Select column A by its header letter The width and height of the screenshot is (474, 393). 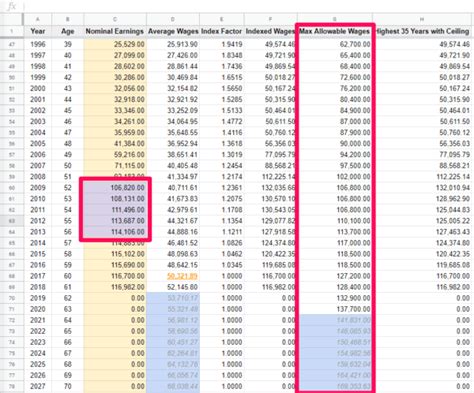[x=38, y=19]
